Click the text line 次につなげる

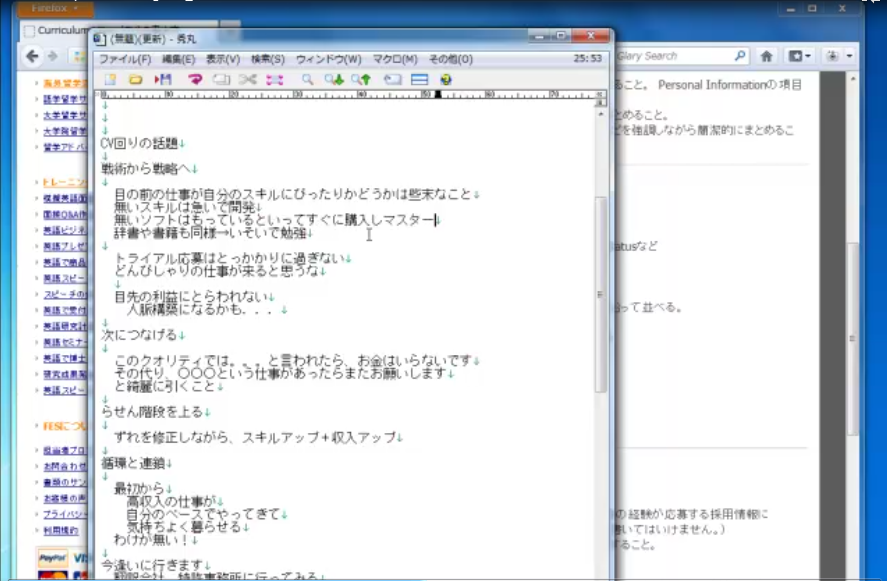tap(139, 334)
